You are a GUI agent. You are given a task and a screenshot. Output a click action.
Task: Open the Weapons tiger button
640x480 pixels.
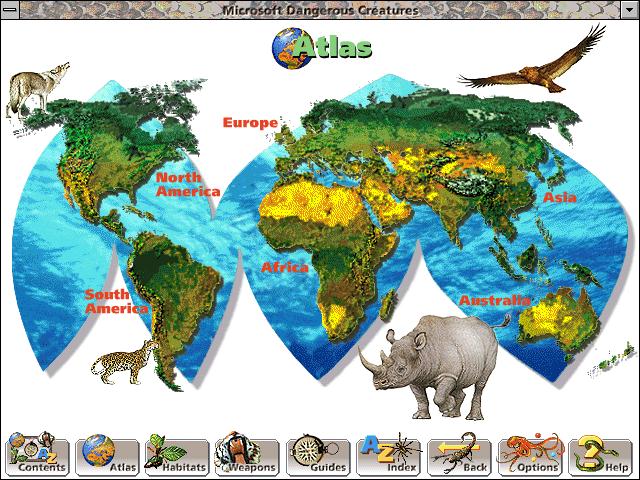click(247, 455)
